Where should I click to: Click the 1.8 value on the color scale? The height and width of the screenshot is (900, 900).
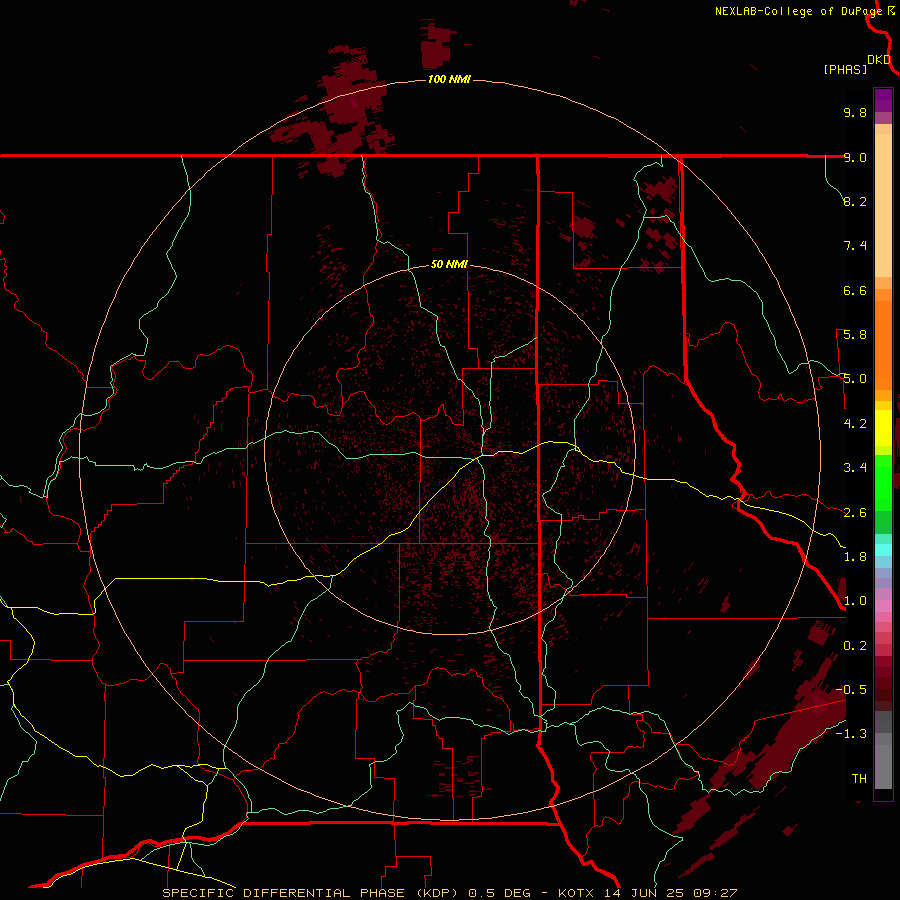[855, 557]
